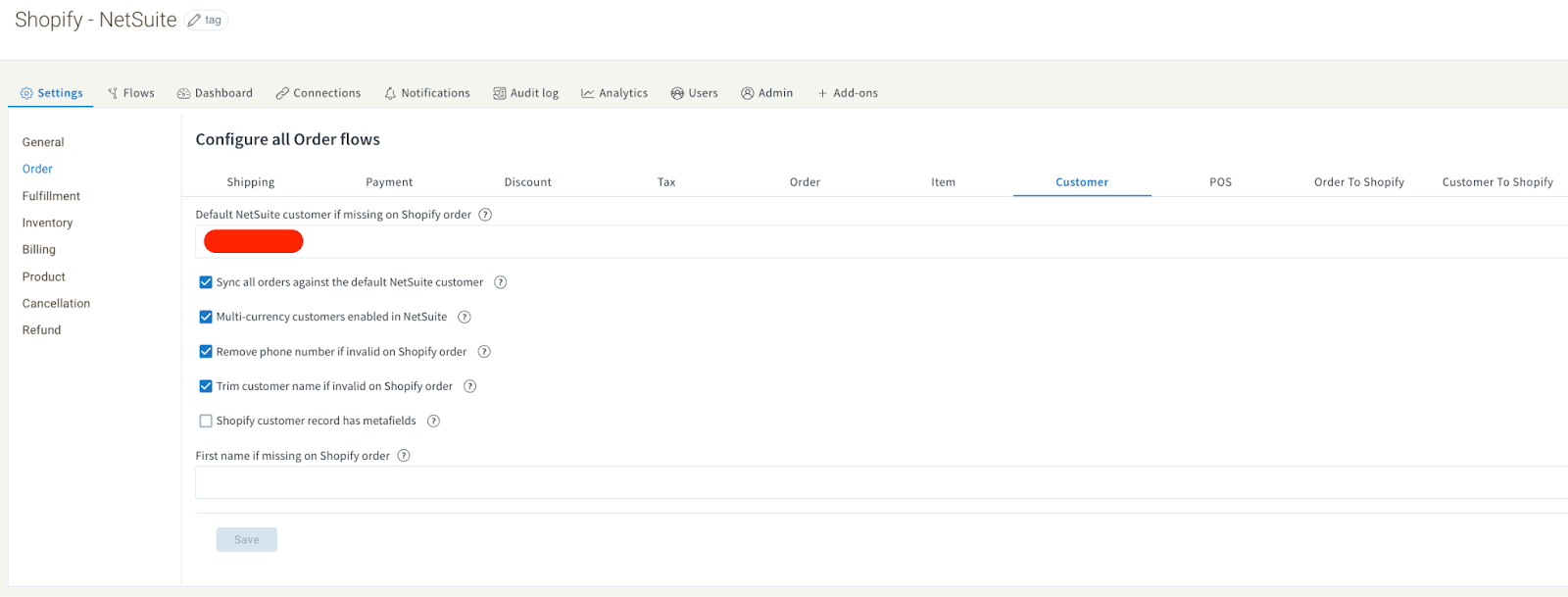The width and height of the screenshot is (1568, 597).
Task: Select the Tax sub-tab
Action: [x=666, y=182]
